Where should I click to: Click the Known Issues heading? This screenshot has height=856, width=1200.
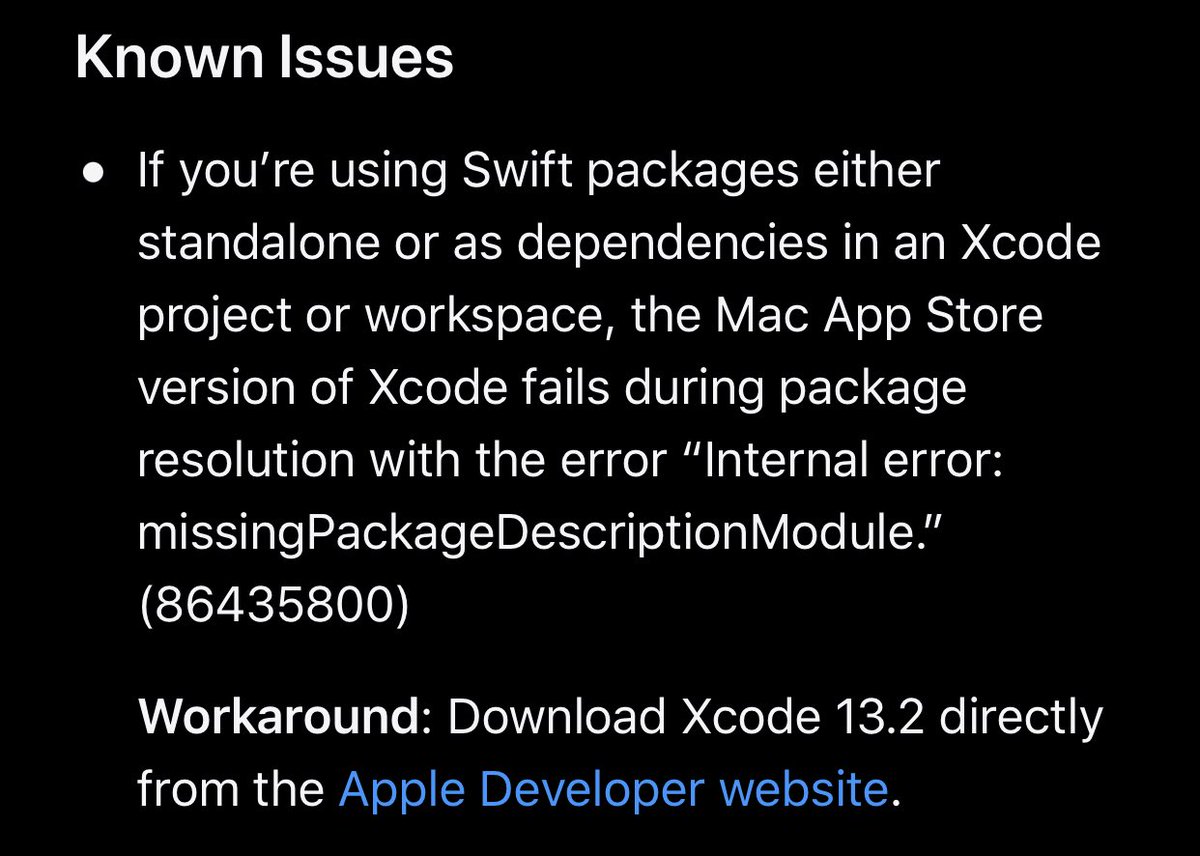tap(264, 61)
